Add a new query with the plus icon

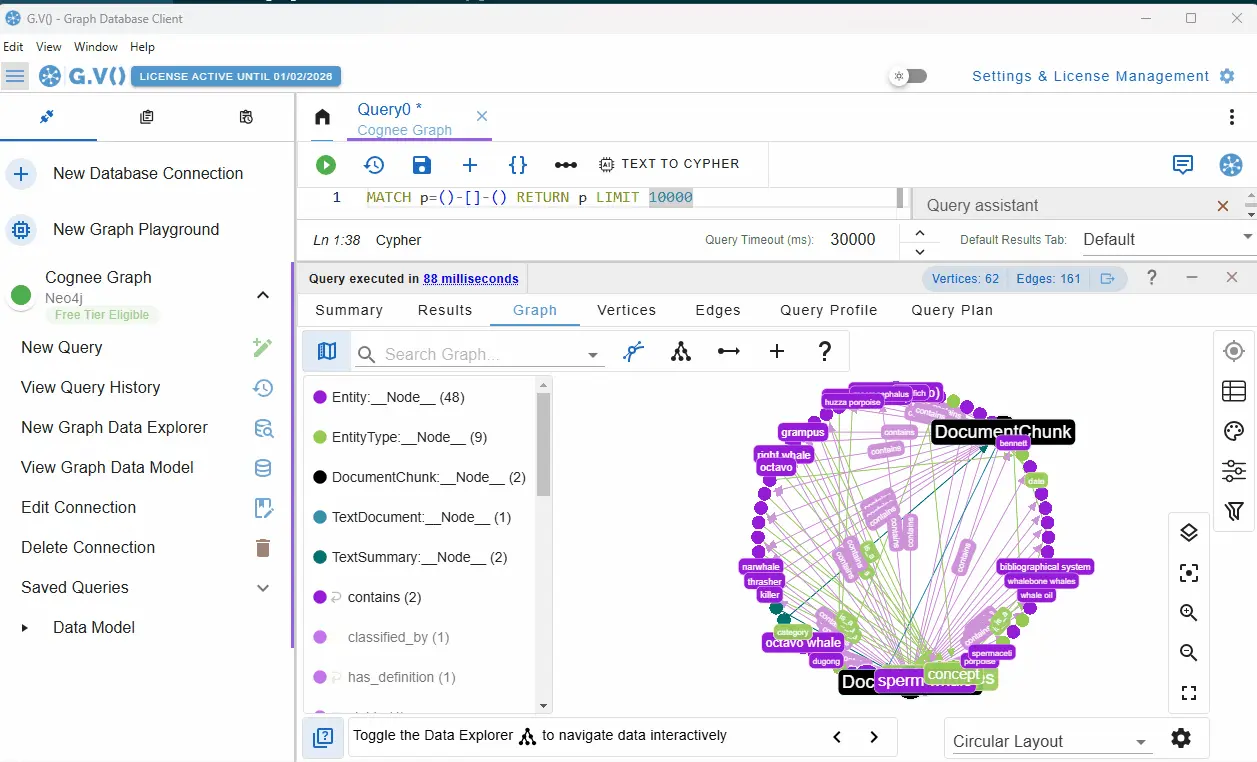tap(470, 165)
